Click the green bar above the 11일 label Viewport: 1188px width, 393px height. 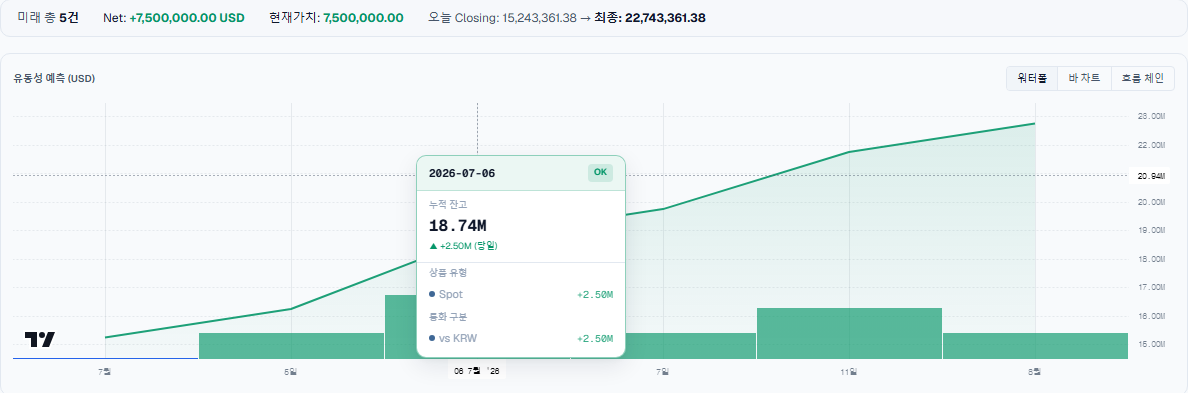(x=849, y=333)
